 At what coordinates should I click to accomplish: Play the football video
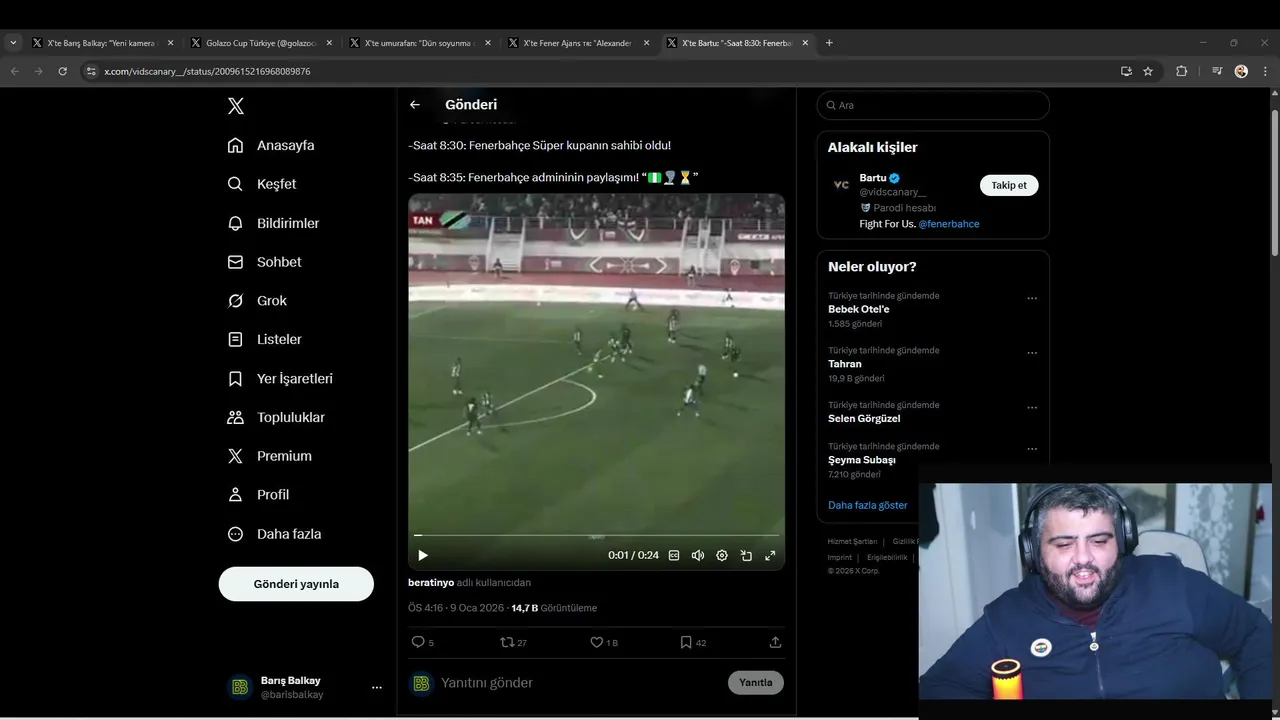423,555
